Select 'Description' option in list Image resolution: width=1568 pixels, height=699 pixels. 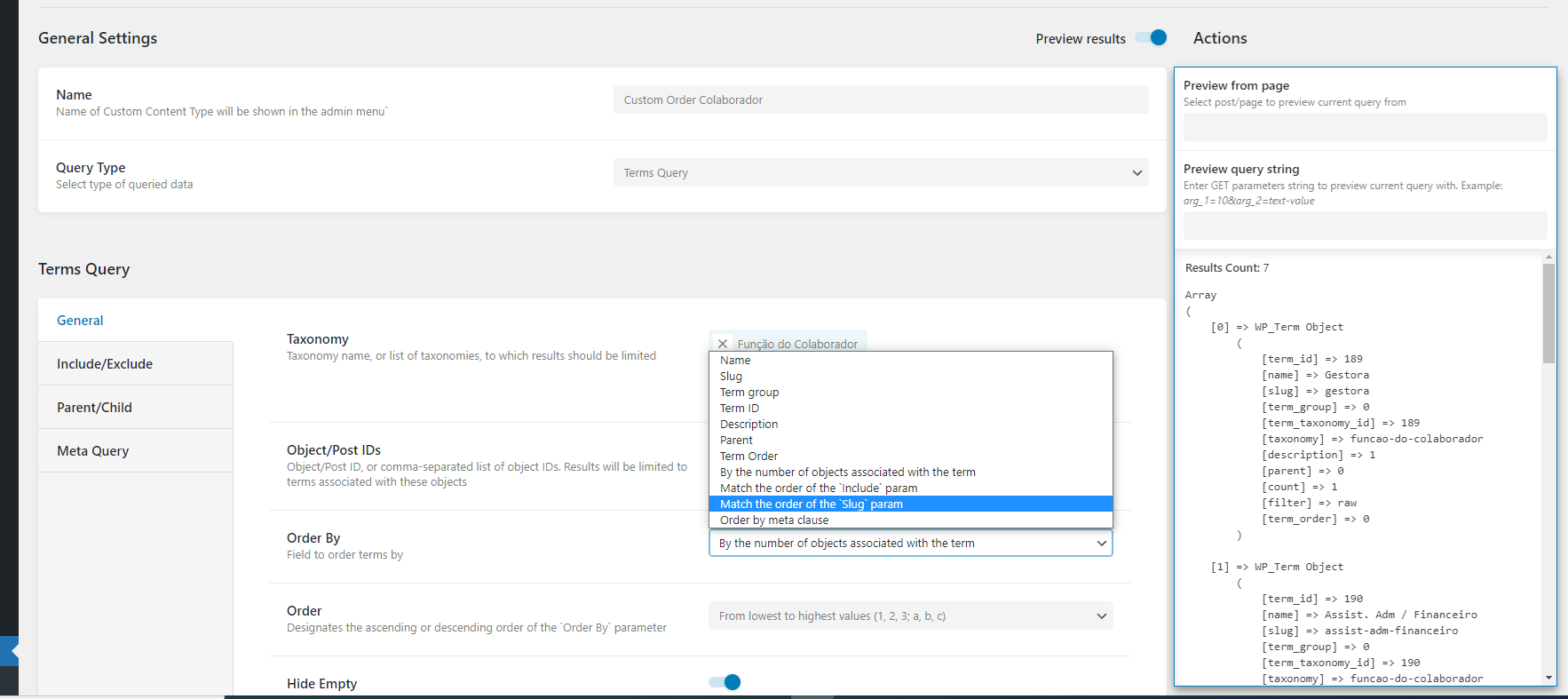click(x=910, y=425)
